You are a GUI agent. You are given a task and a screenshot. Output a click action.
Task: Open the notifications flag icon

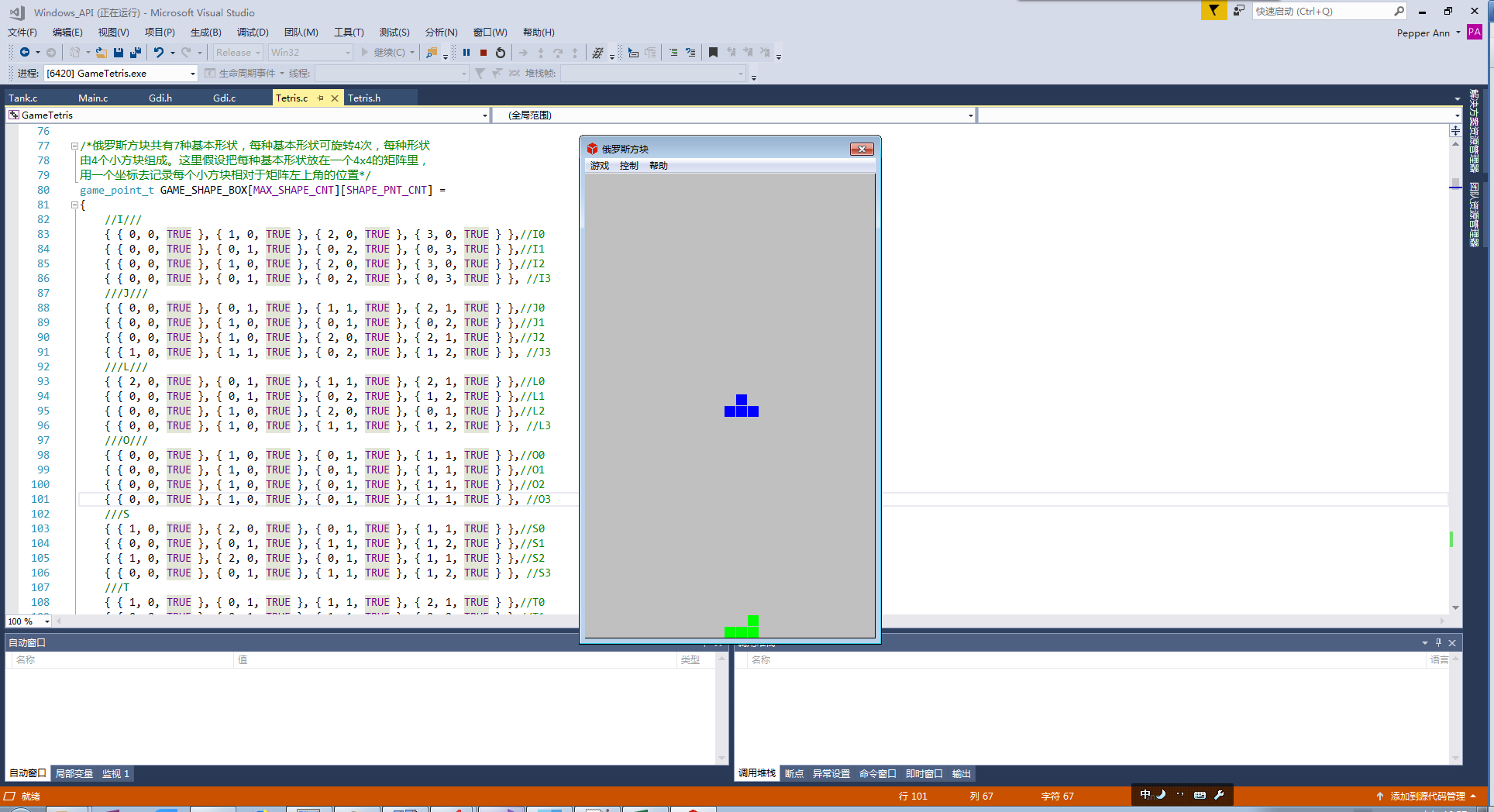pos(1213,11)
